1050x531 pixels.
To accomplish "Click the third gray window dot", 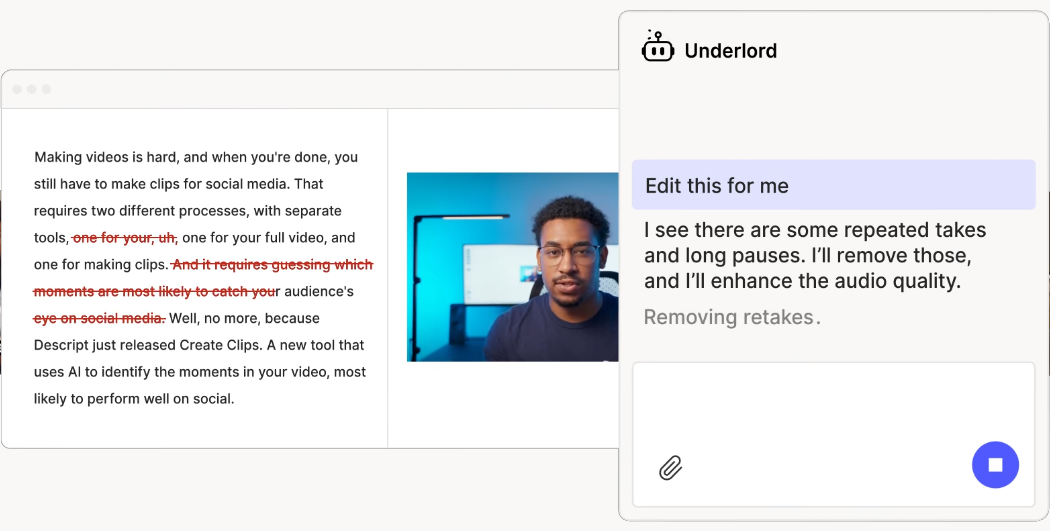I will click(x=46, y=89).
